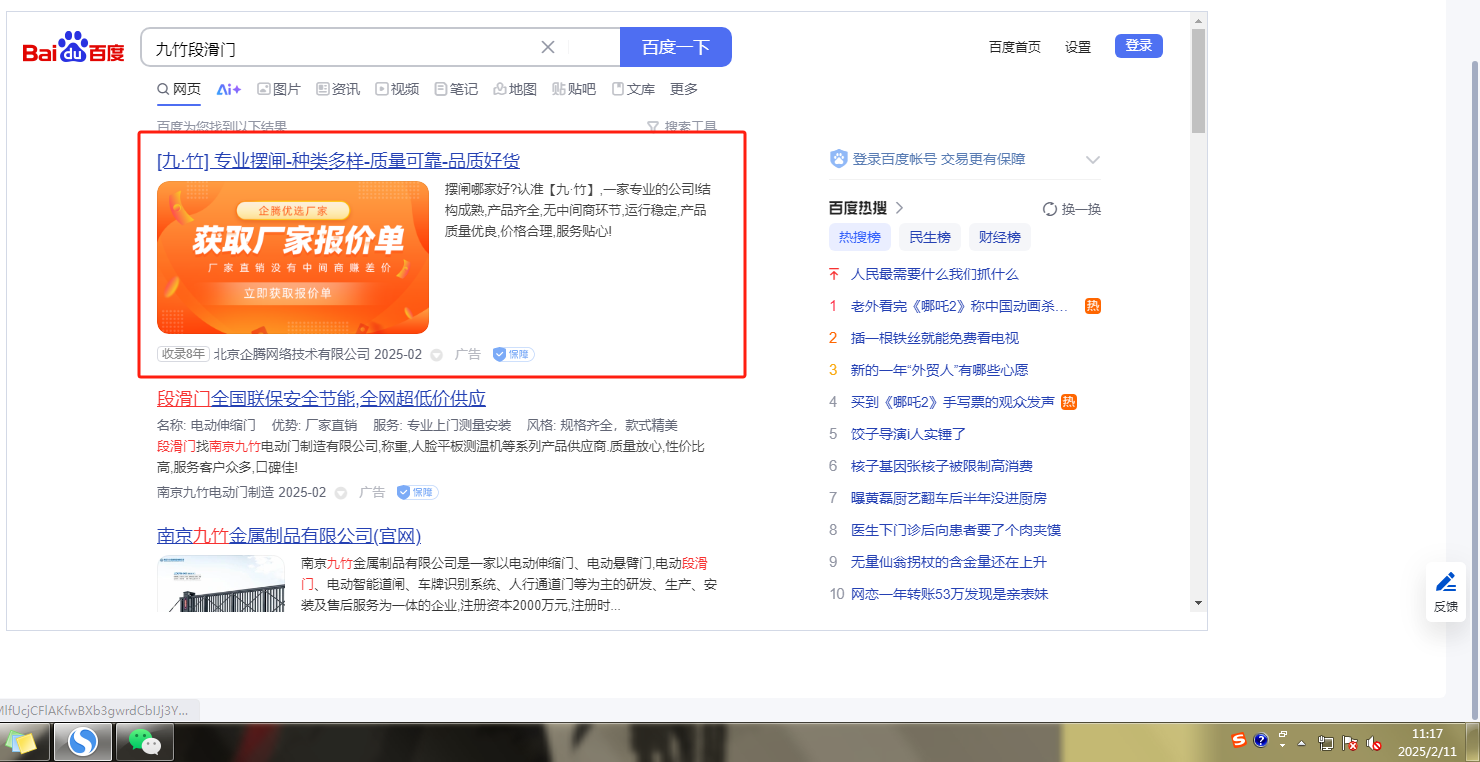Open hot search 无量仙翁拐杖的含金量还在上升
1480x762 pixels.
949,562
